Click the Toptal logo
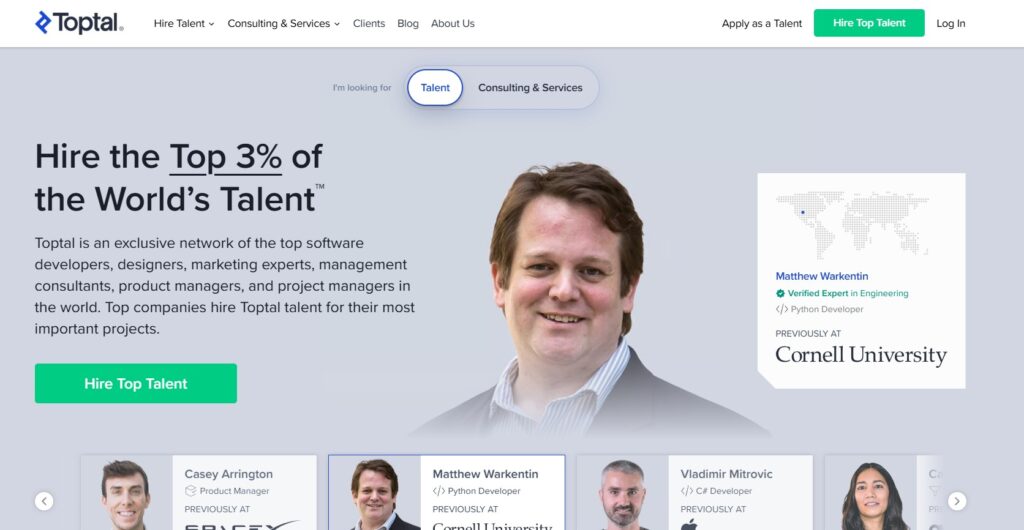The image size is (1024, 530). point(79,23)
